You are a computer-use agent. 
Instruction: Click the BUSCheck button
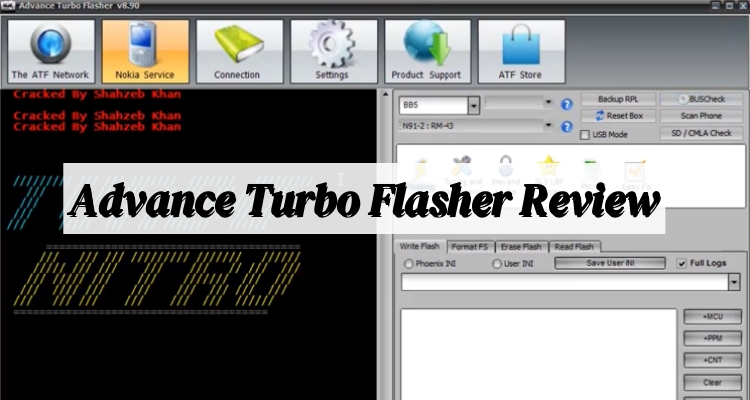701,100
